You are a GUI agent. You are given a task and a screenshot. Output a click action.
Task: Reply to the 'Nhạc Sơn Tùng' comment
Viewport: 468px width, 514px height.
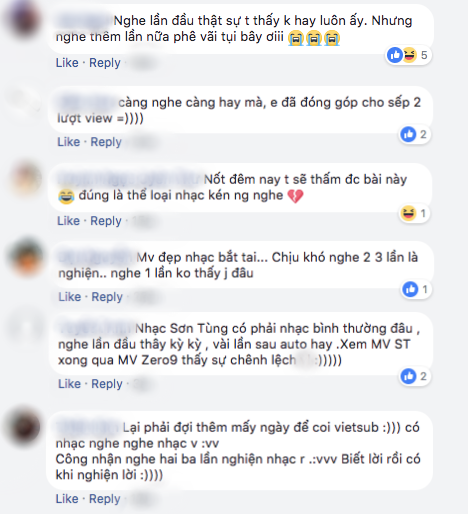(107, 384)
